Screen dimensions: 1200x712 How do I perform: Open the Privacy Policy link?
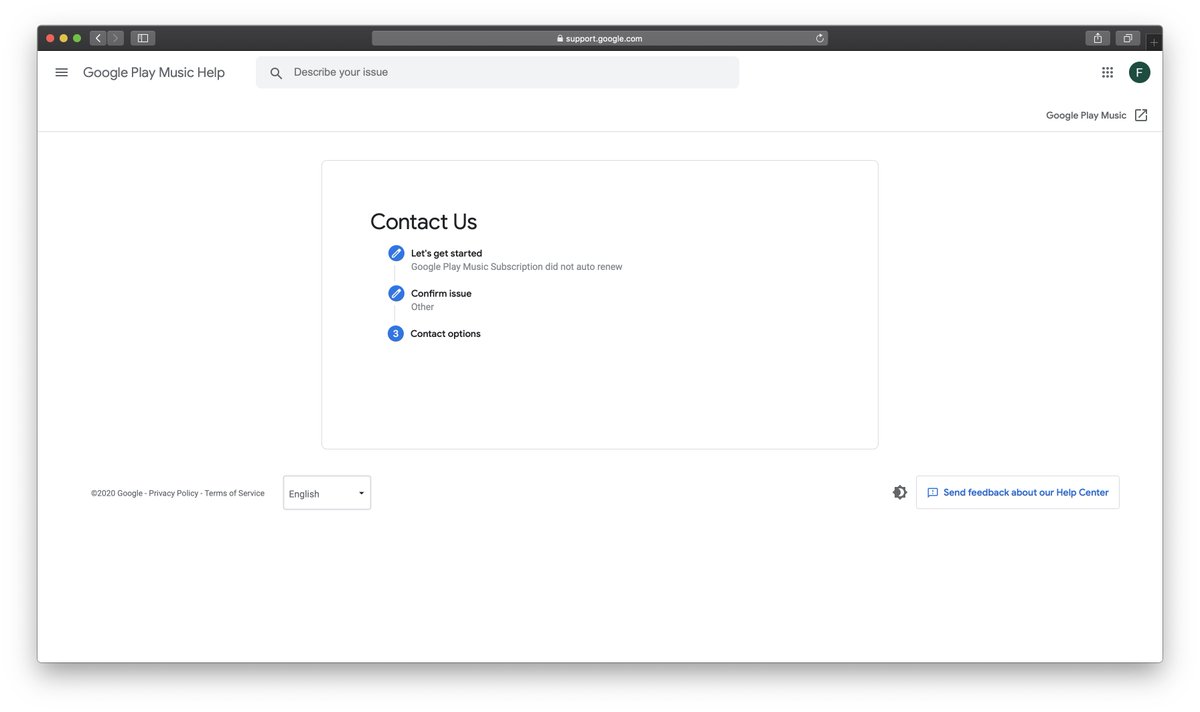point(174,493)
